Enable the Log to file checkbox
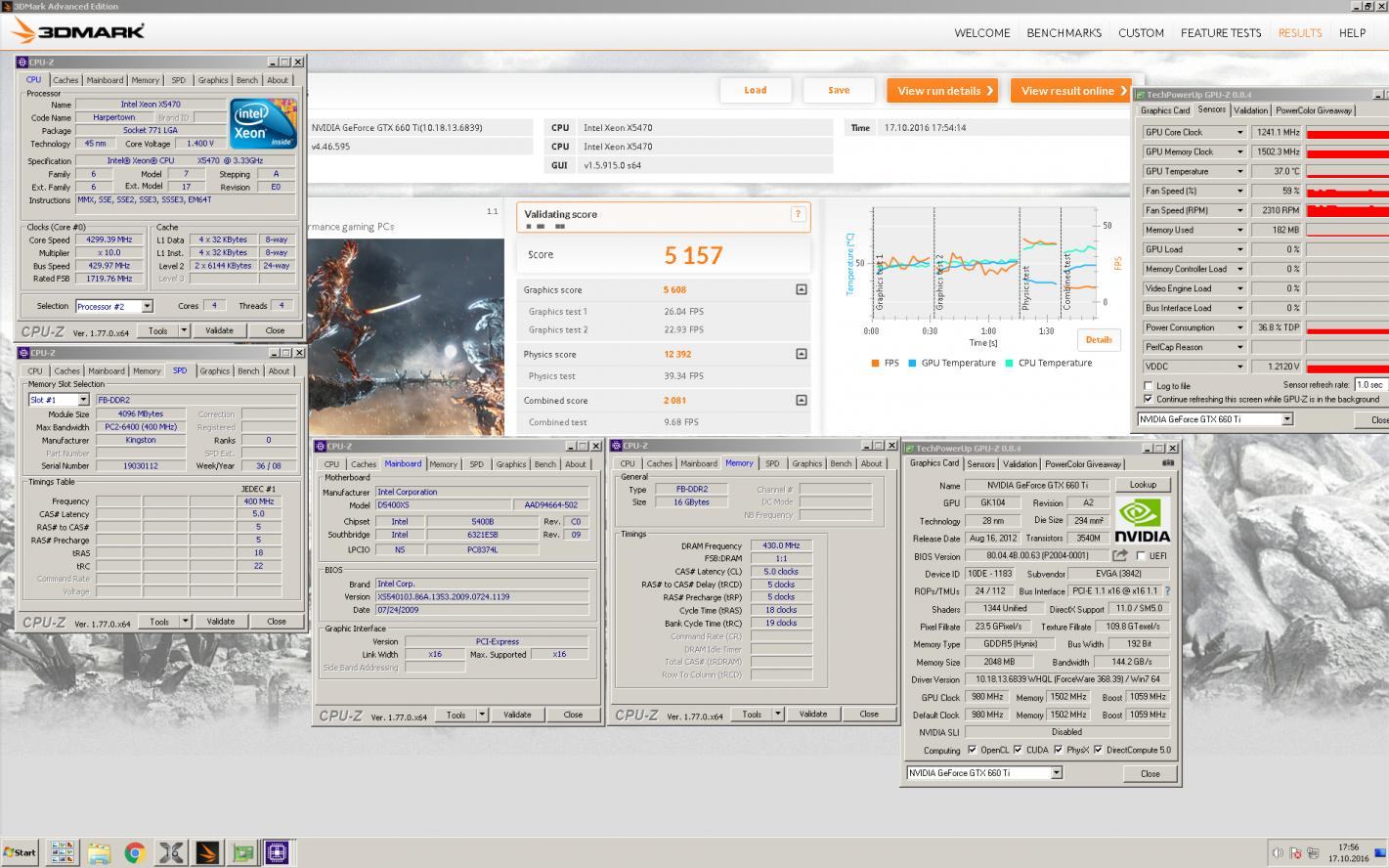This screenshot has height=868, width=1389. (x=1149, y=386)
